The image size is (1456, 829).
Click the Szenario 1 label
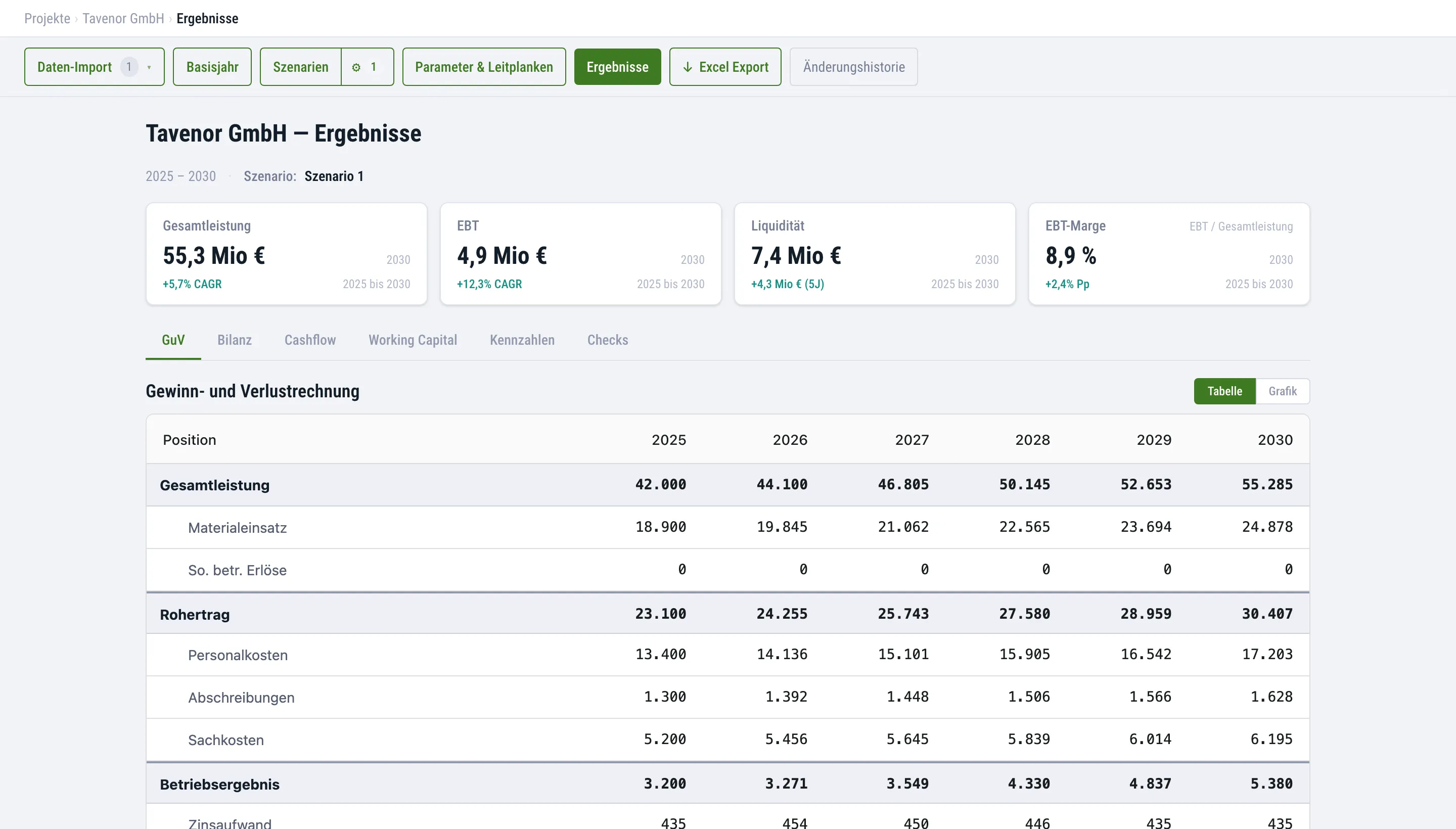(x=334, y=176)
